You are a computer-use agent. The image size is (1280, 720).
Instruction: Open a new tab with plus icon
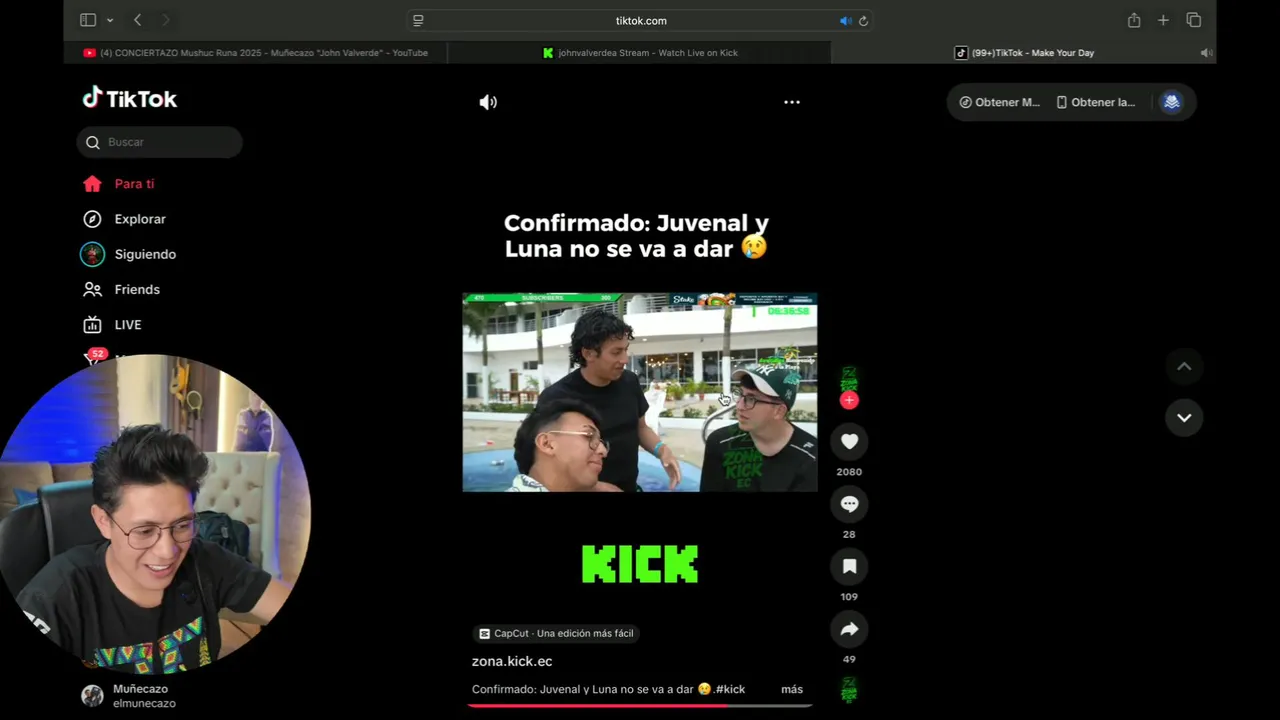tap(1163, 20)
